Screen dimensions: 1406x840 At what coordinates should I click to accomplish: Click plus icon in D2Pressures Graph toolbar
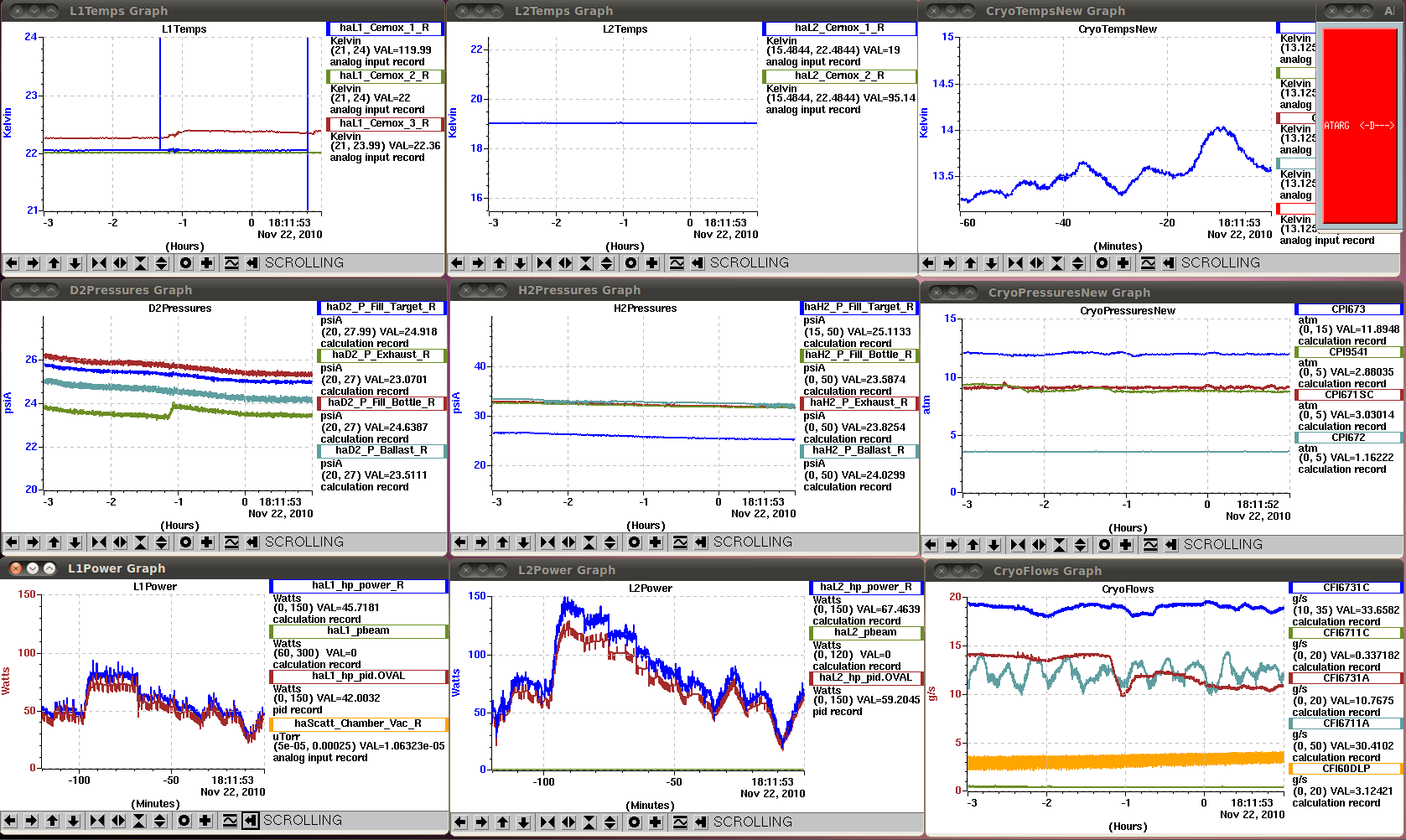point(207,542)
